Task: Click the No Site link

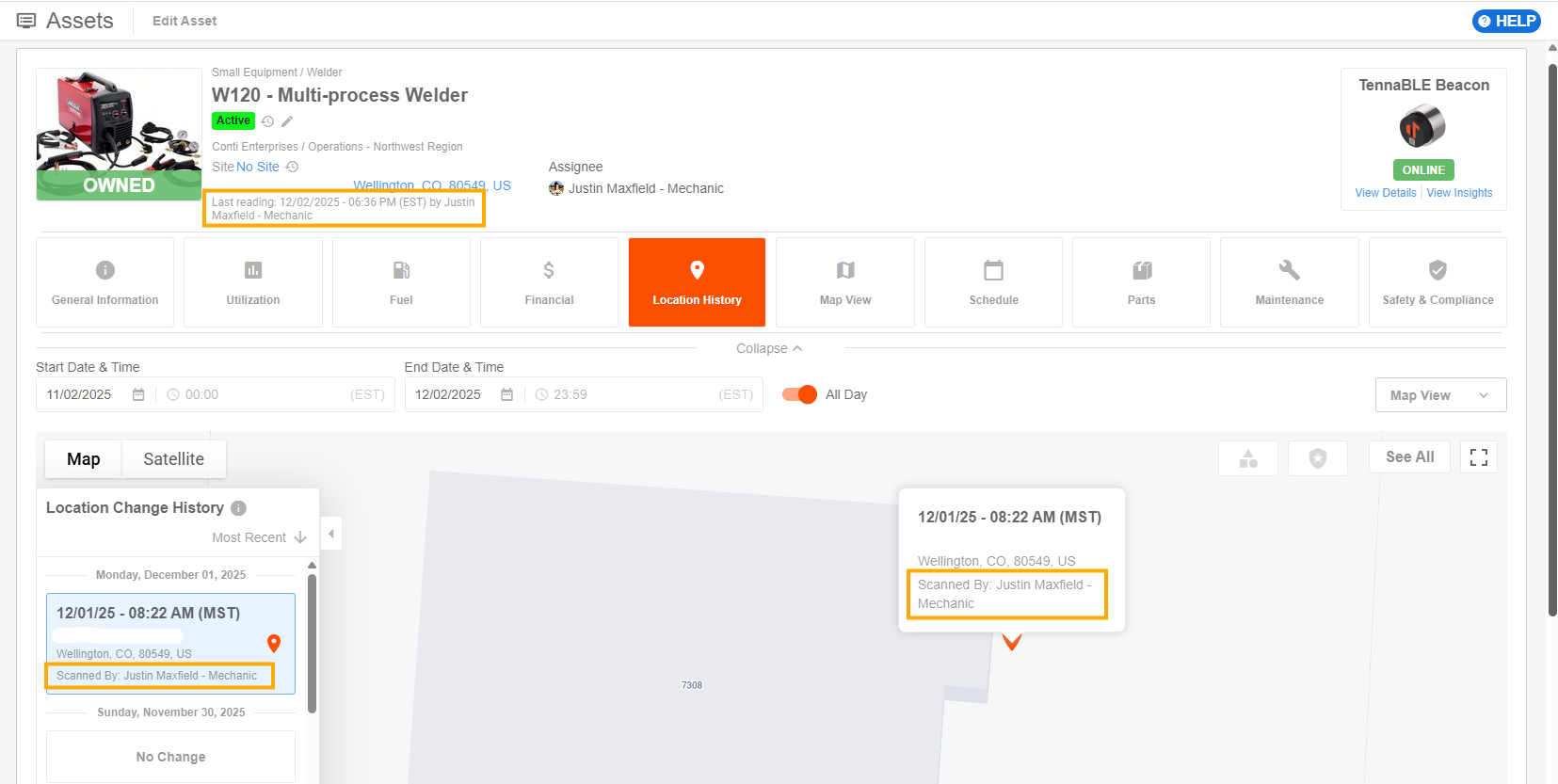Action: (258, 167)
